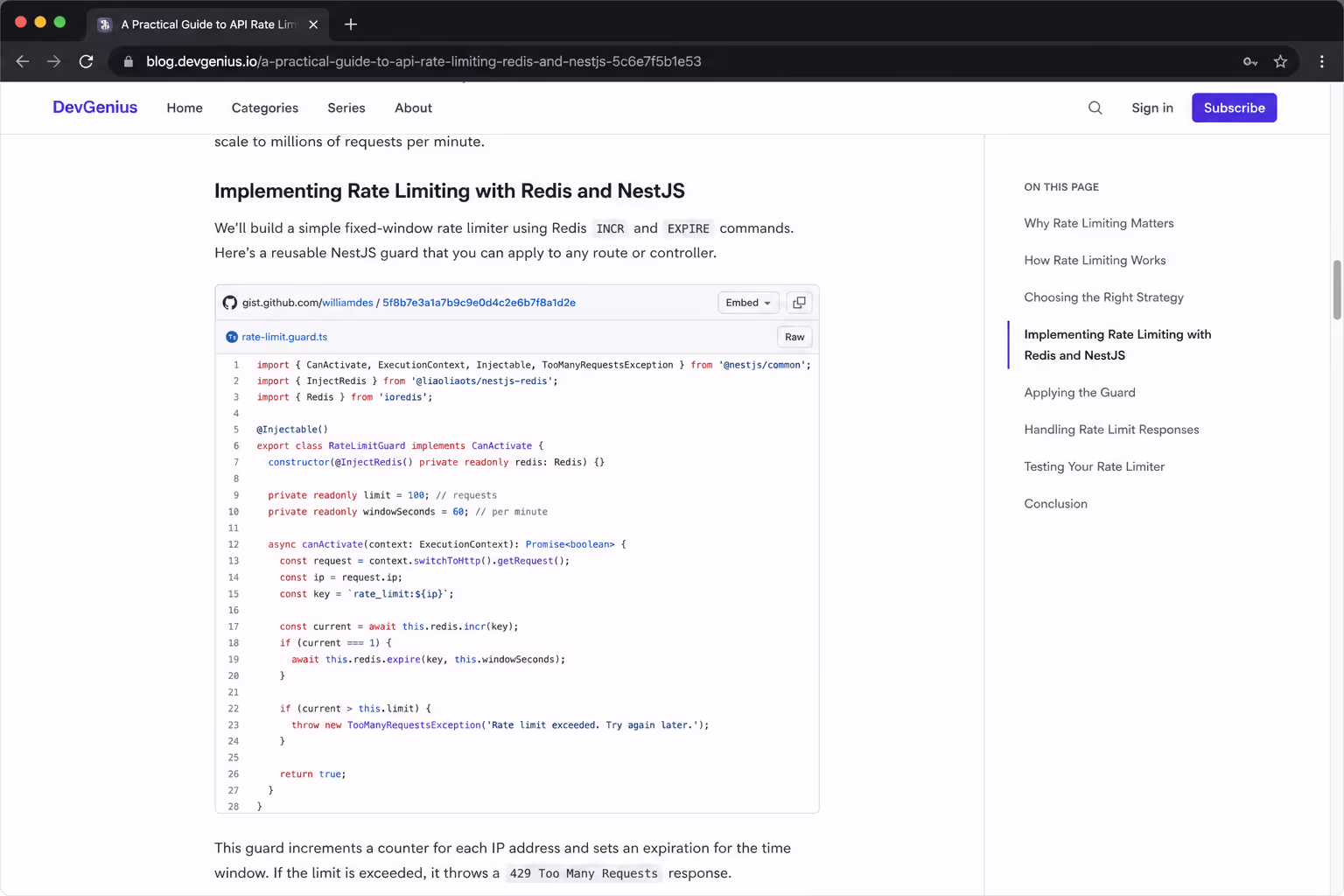Click the '@Injectable()' code line
1344x896 pixels.
click(292, 430)
